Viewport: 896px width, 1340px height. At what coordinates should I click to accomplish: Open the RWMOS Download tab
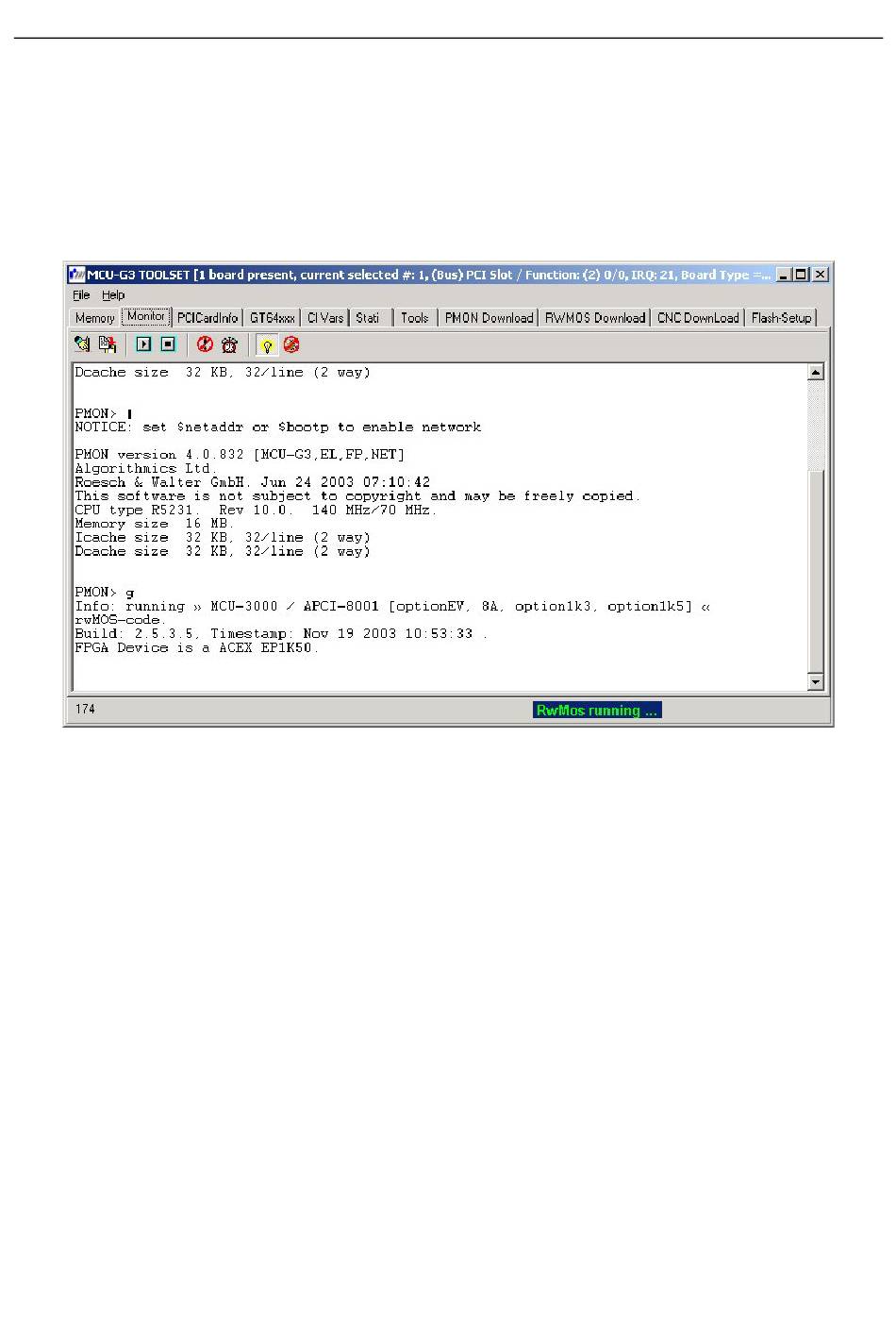tap(595, 318)
